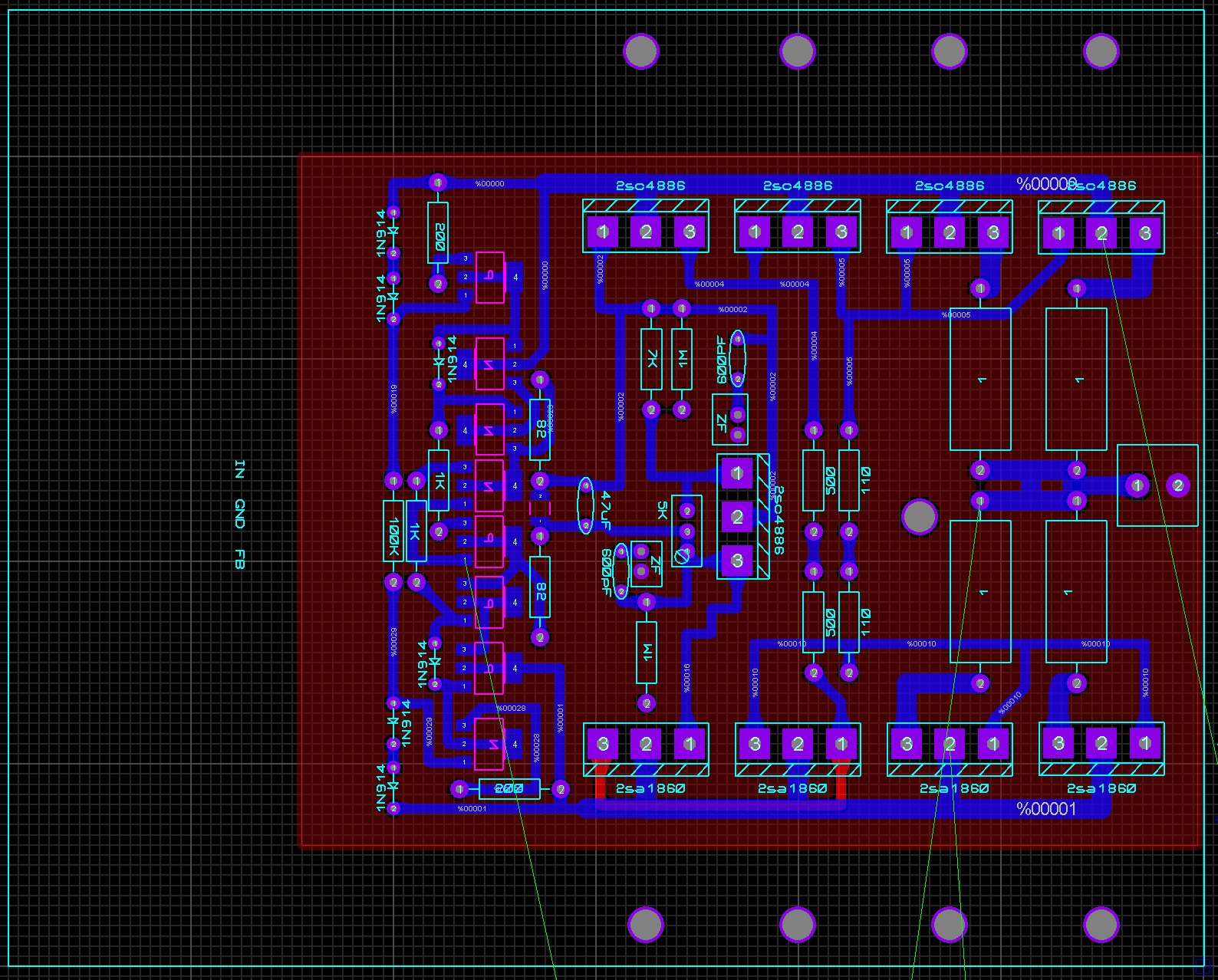The width and height of the screenshot is (1218, 980).
Task: Click pad 1 of the two-pin connector
Action: tap(1137, 485)
